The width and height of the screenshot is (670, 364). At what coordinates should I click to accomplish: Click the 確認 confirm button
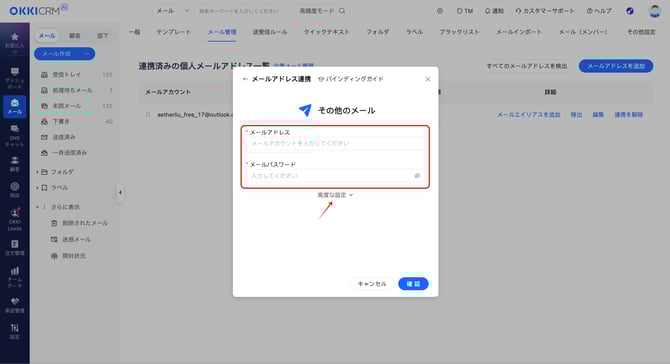point(413,284)
